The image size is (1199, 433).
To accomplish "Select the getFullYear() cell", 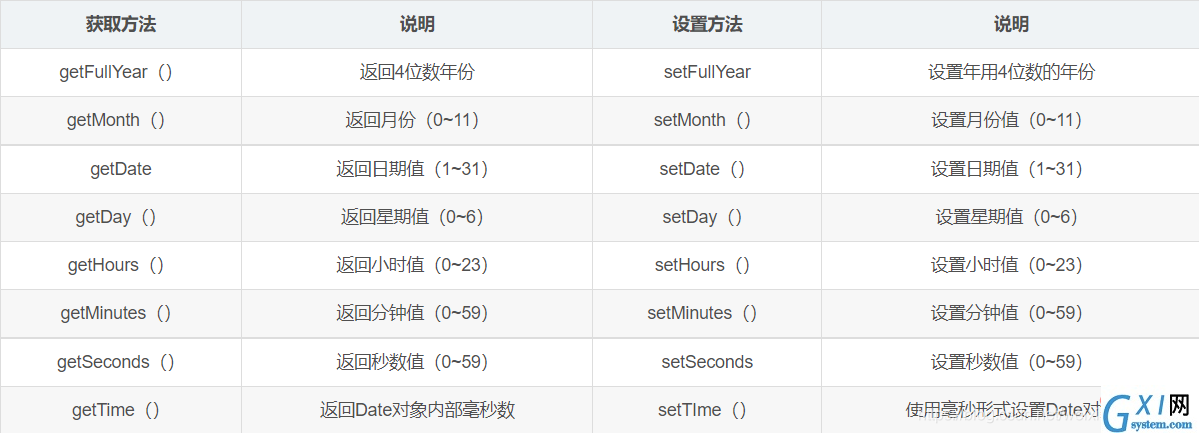I will [x=121, y=73].
